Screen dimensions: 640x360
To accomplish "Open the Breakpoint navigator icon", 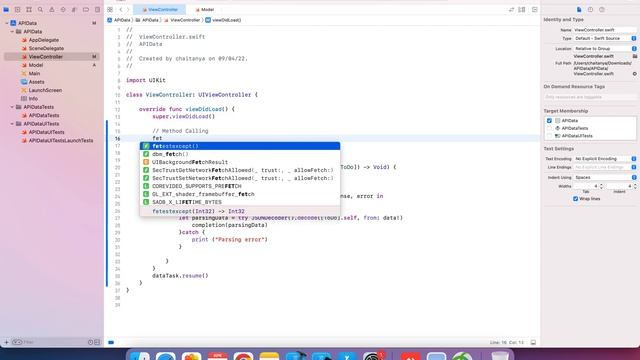I will click(86, 9).
